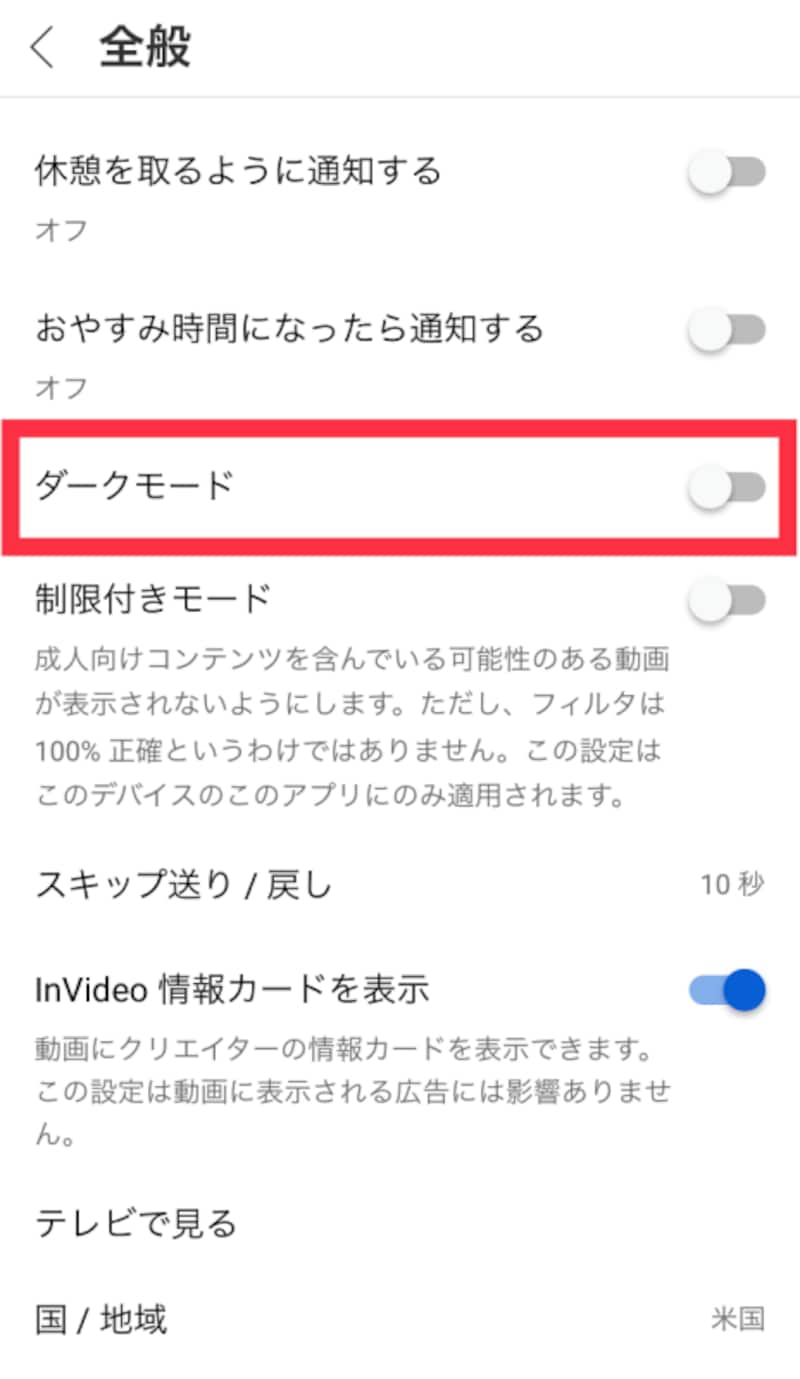Screen dimensions: 800x1379
Task: Click the オフ status under 休憩を取るように通知する
Action: (61, 231)
